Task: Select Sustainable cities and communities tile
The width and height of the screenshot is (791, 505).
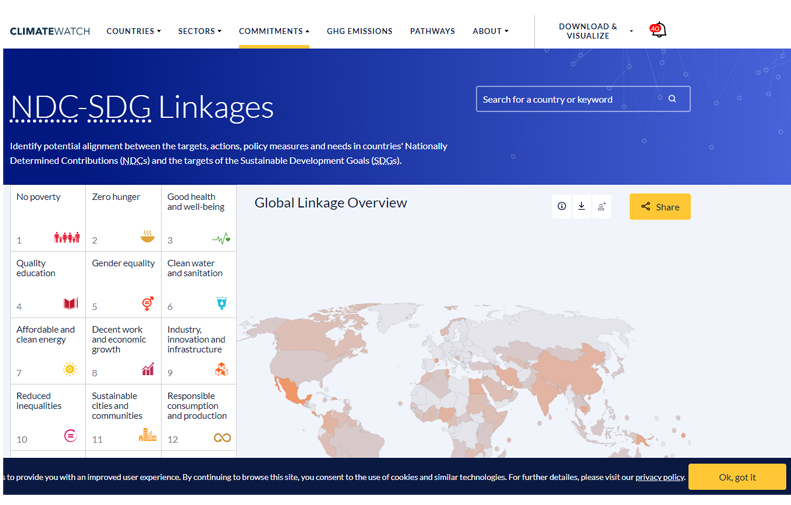Action: tap(124, 417)
